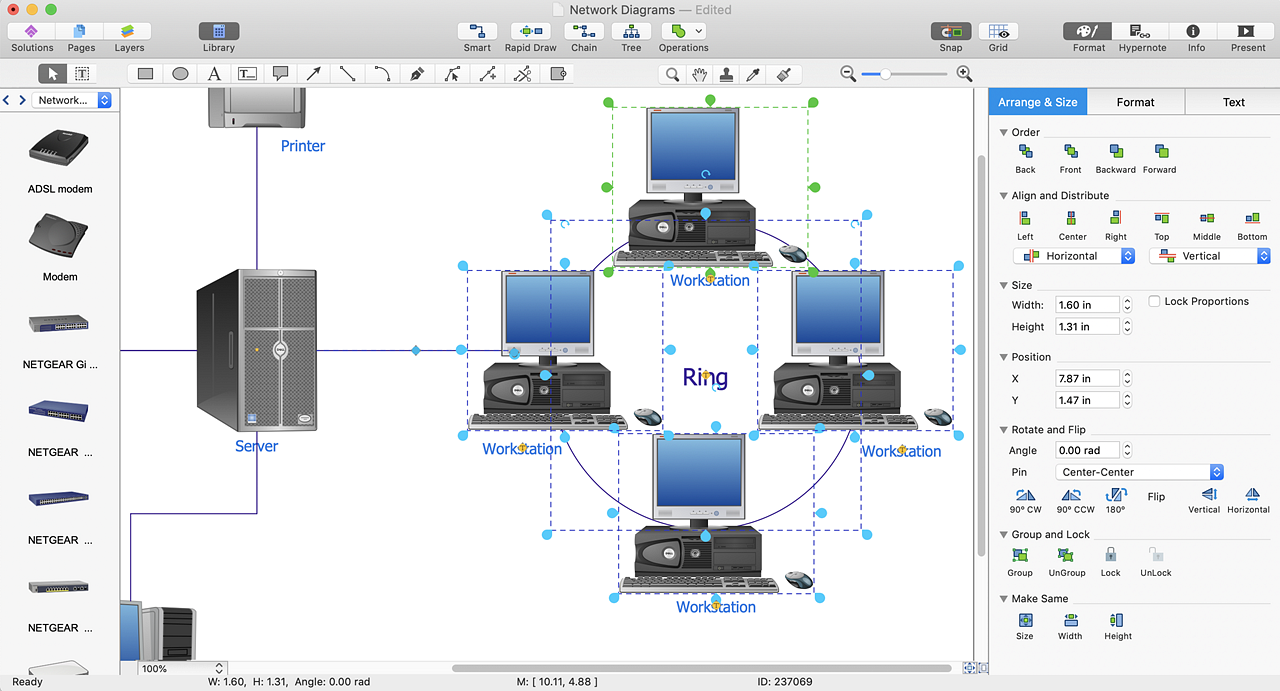The image size is (1280, 691).
Task: Collapse the Align and Distribute section
Action: tap(1004, 196)
